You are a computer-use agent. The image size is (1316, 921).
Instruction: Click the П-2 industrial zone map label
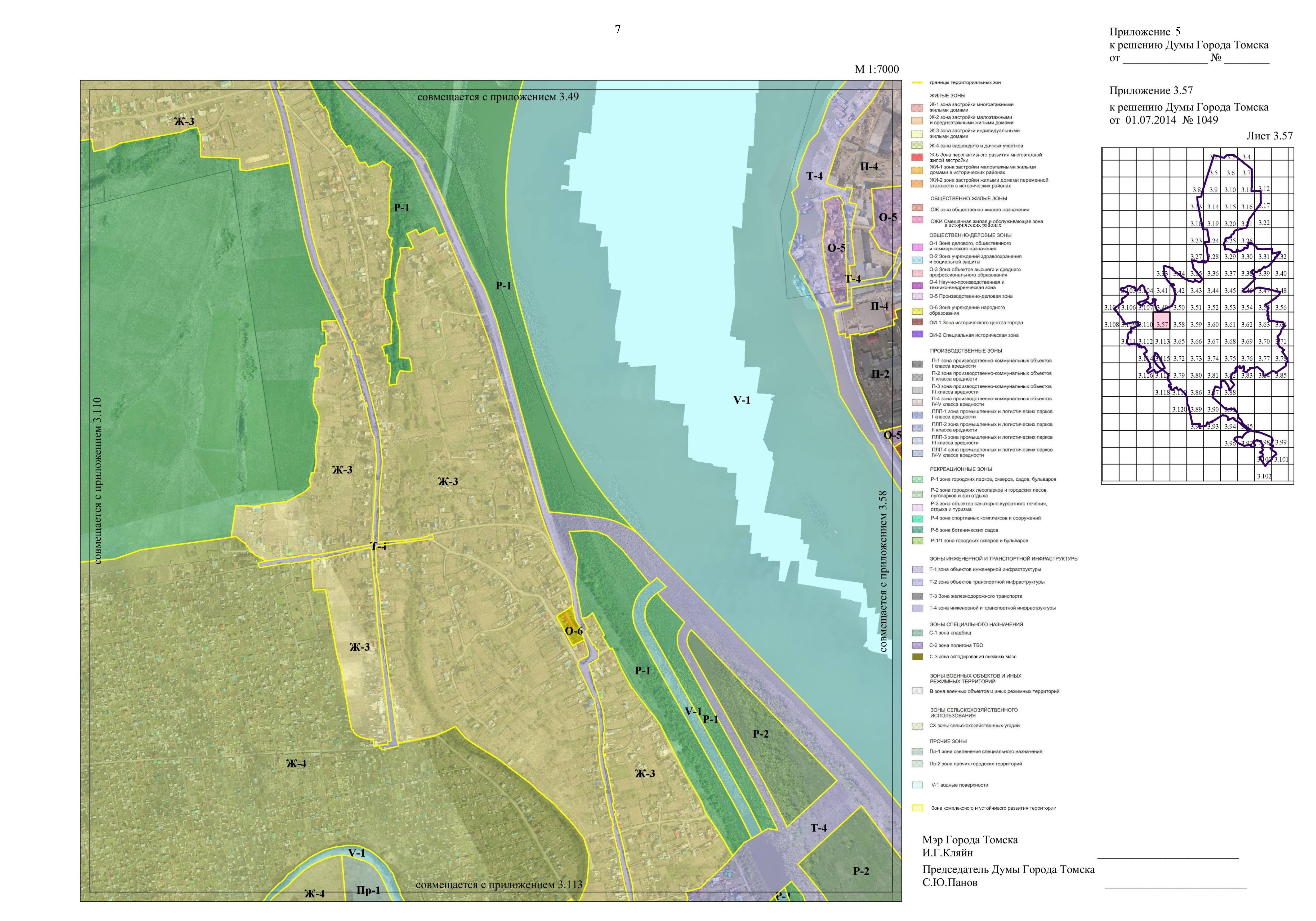(x=880, y=374)
